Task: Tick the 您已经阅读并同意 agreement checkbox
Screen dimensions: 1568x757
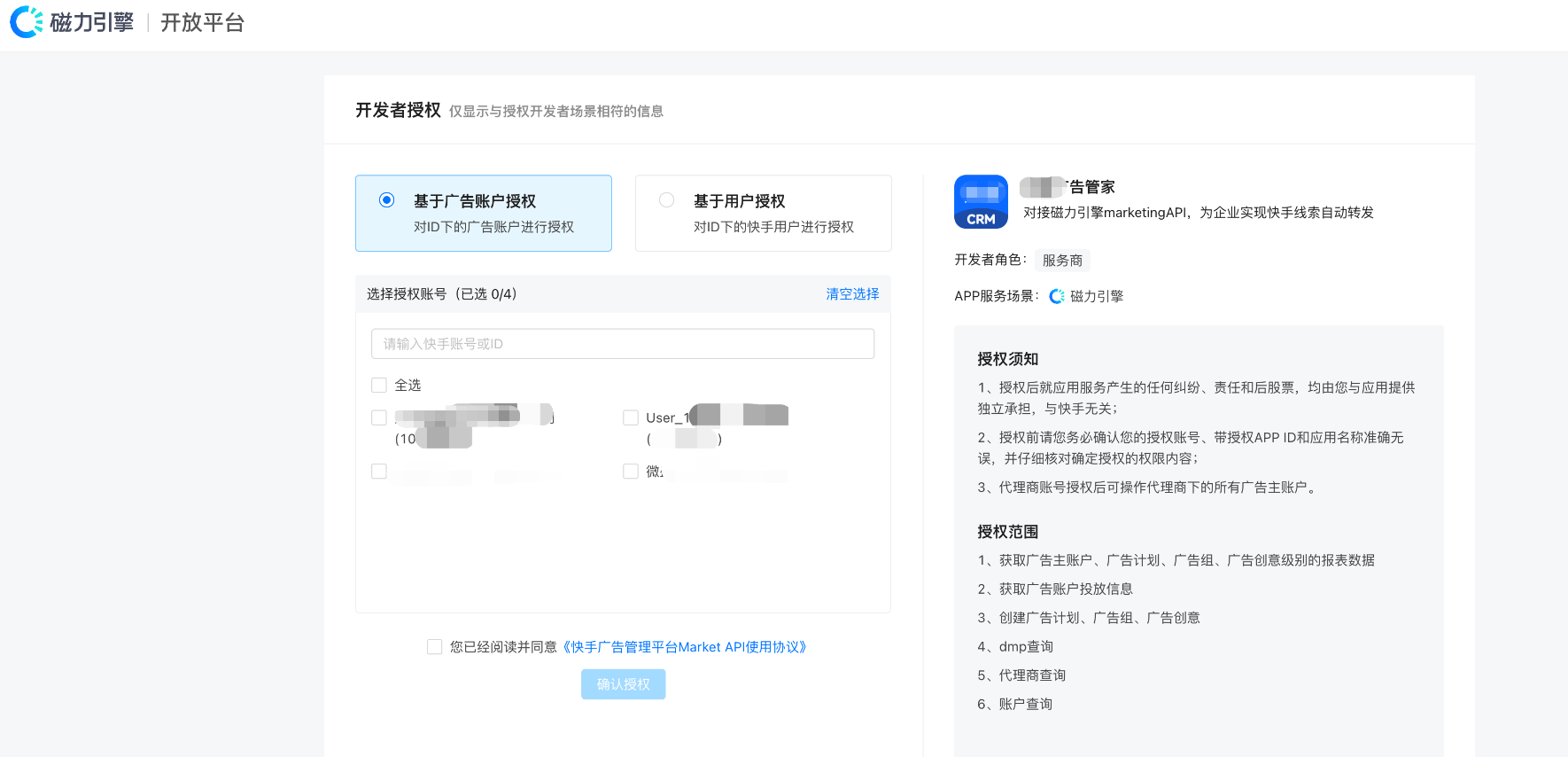Action: coord(434,647)
